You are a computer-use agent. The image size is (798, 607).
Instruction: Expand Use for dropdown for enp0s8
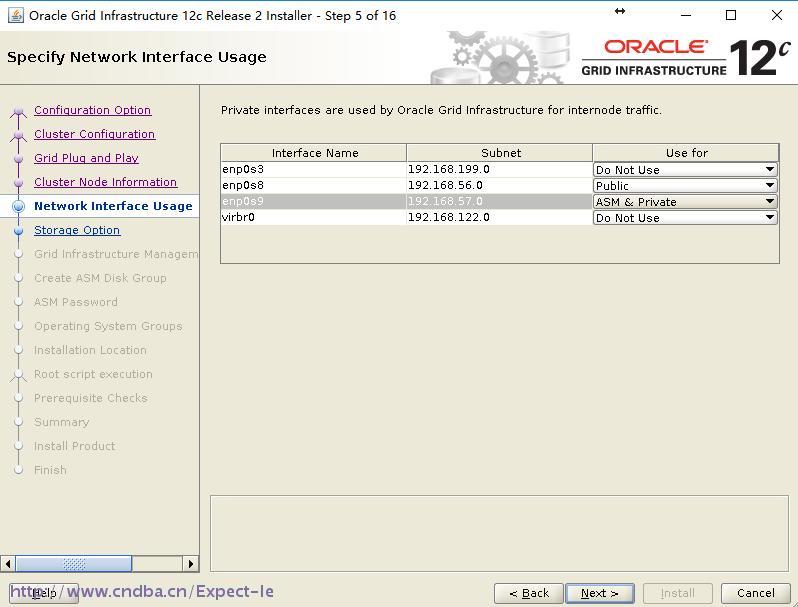click(685, 186)
